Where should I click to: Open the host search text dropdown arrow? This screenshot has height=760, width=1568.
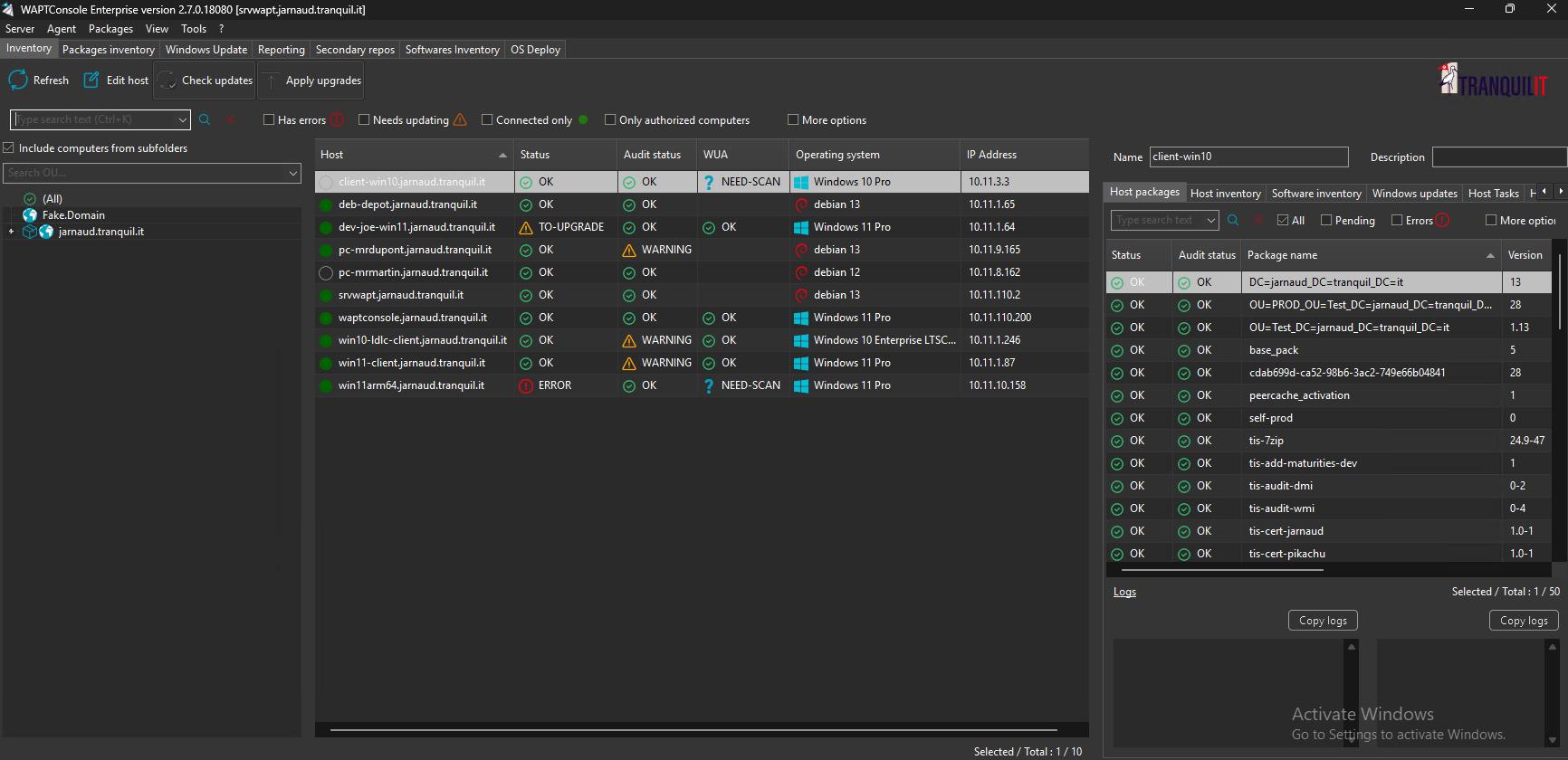(183, 119)
